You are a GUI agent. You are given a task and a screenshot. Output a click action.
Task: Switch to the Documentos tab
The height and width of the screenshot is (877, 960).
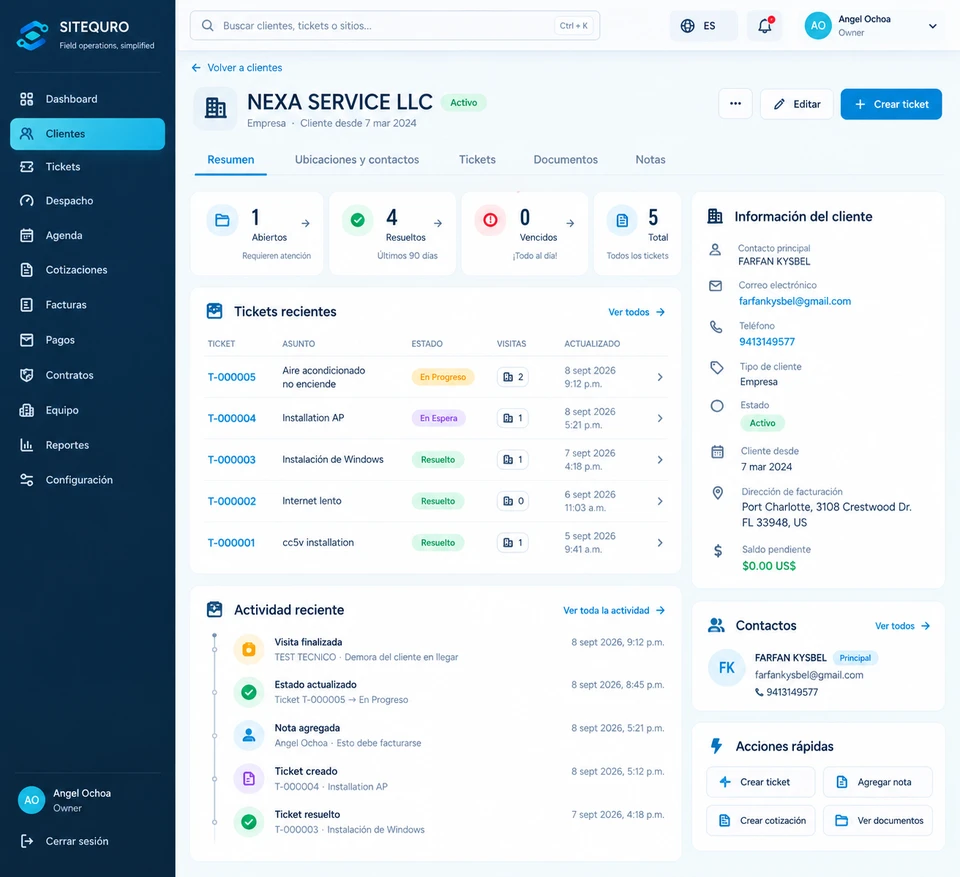tap(565, 159)
